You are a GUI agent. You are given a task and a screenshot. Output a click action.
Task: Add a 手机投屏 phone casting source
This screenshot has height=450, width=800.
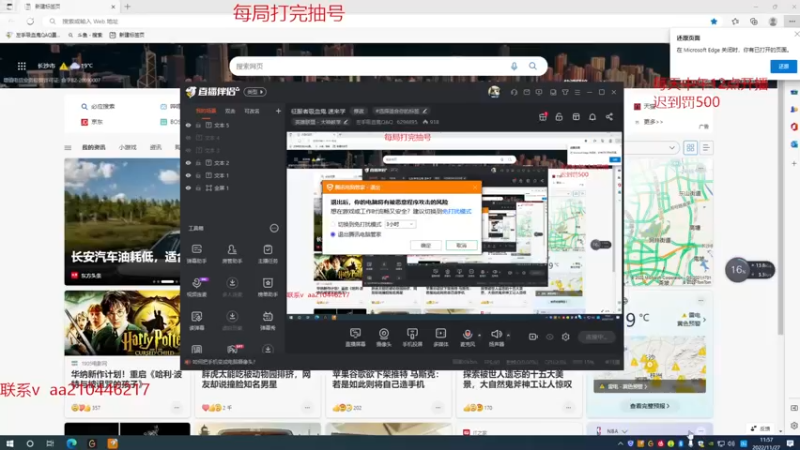pos(412,337)
